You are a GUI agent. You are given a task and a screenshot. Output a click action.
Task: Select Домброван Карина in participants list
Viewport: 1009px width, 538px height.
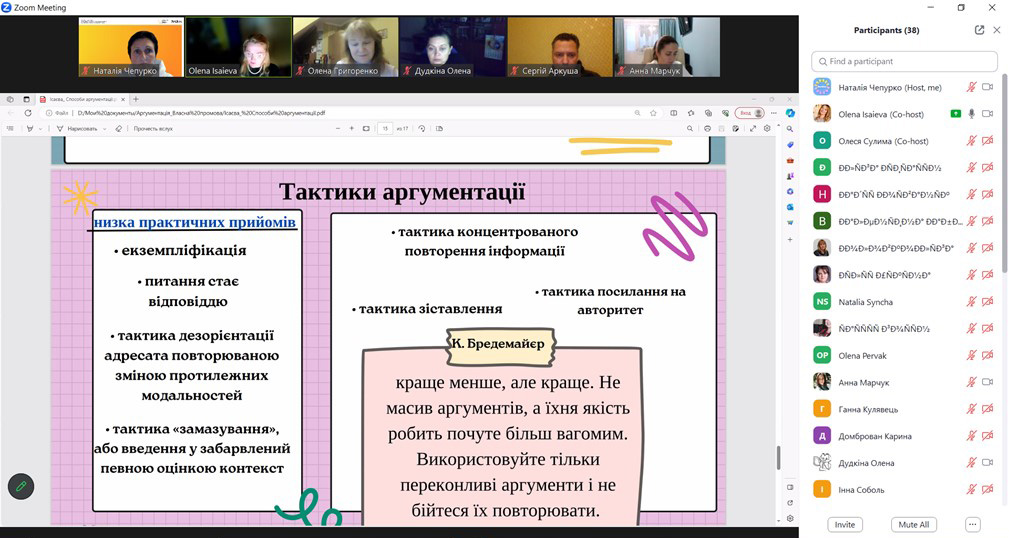coord(904,436)
